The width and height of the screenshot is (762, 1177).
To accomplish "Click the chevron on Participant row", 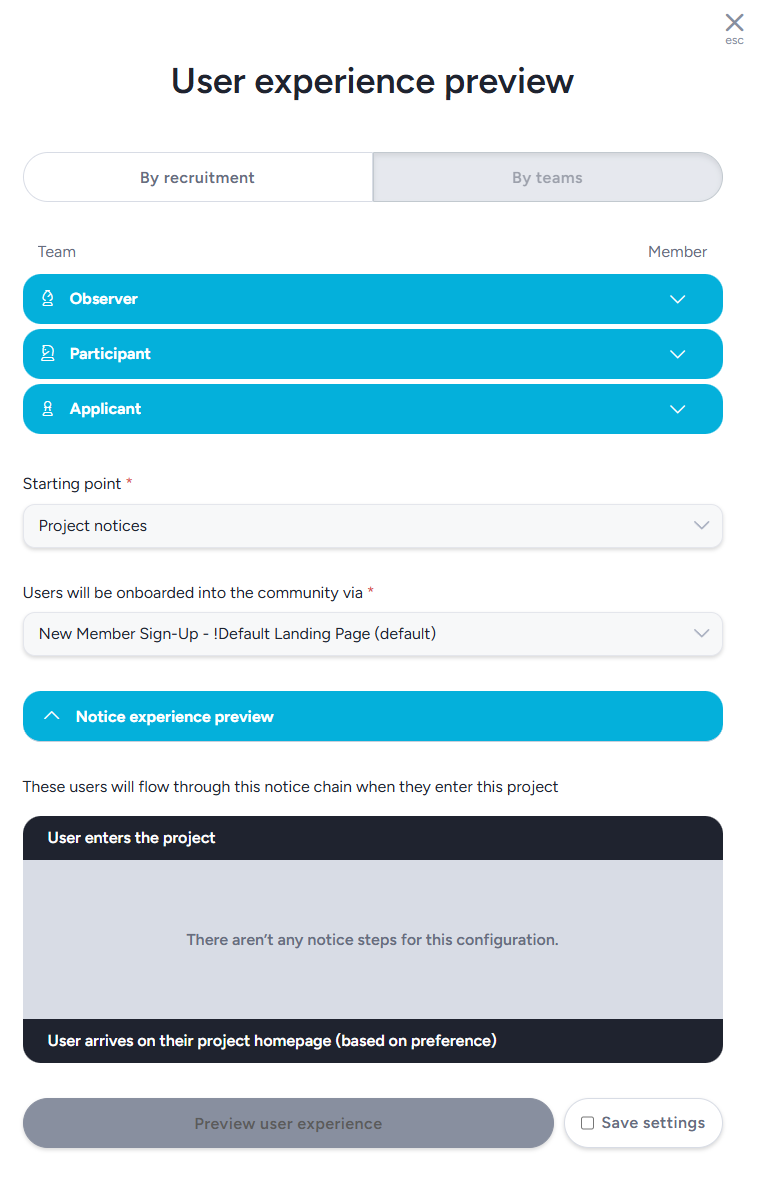I will [x=678, y=354].
